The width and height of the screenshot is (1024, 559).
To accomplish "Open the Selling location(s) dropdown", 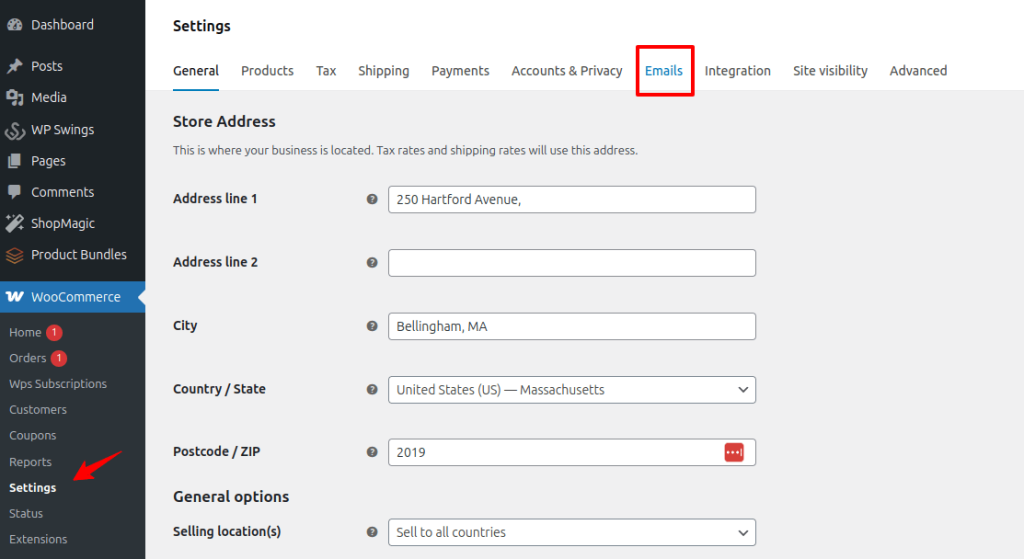I will tap(571, 532).
